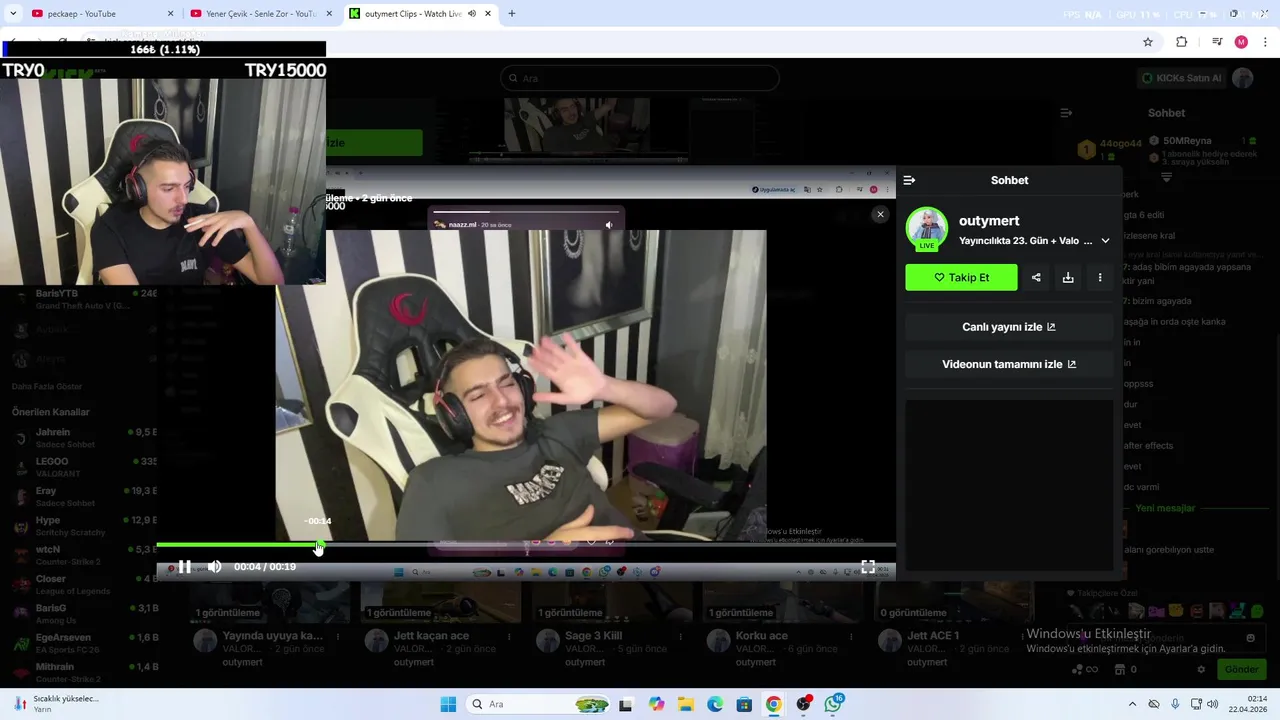Open the Kick user avatar menu
Screen dimensions: 1280x720
pyautogui.click(x=1242, y=78)
